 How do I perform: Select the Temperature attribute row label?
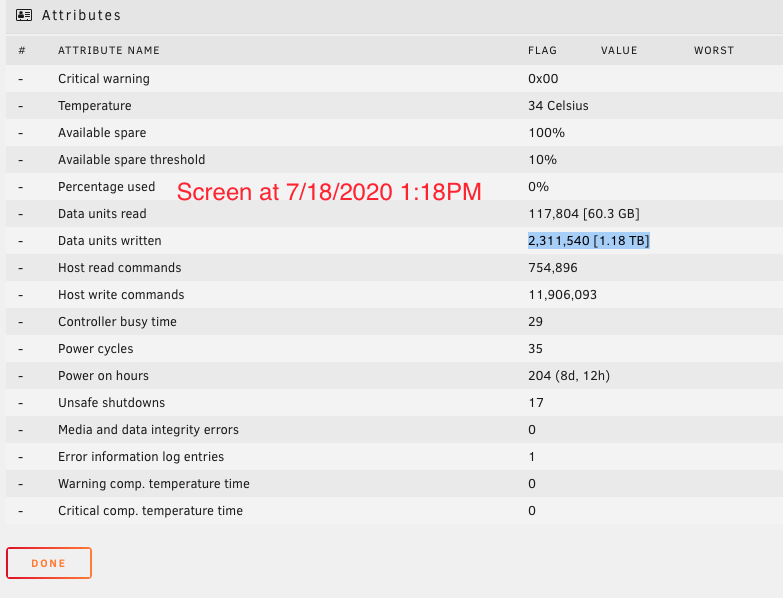[x=95, y=106]
